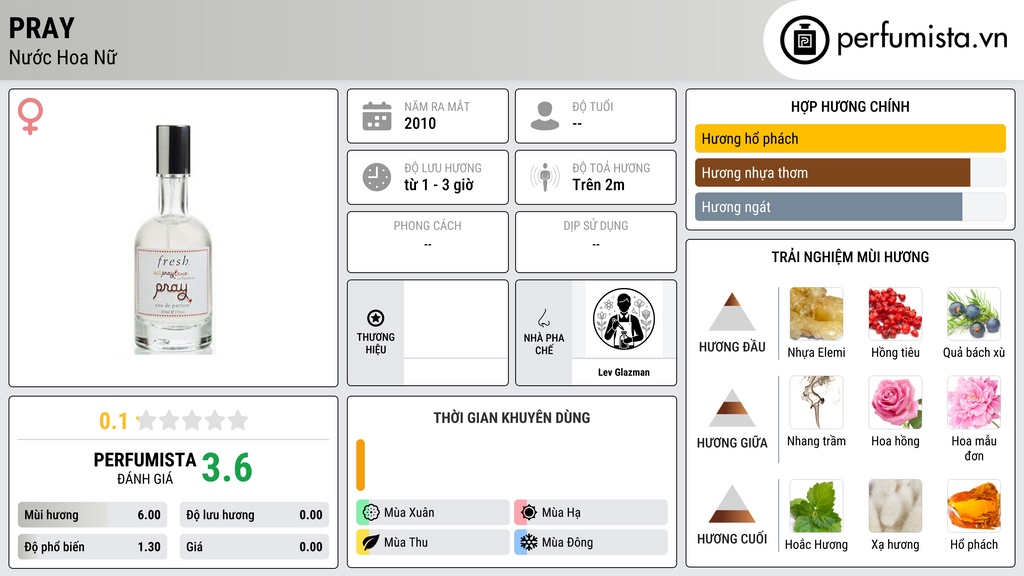Image resolution: width=1024 pixels, height=576 pixels.
Task: Click the Trải nghiệm mùi hương heading
Action: (x=850, y=257)
